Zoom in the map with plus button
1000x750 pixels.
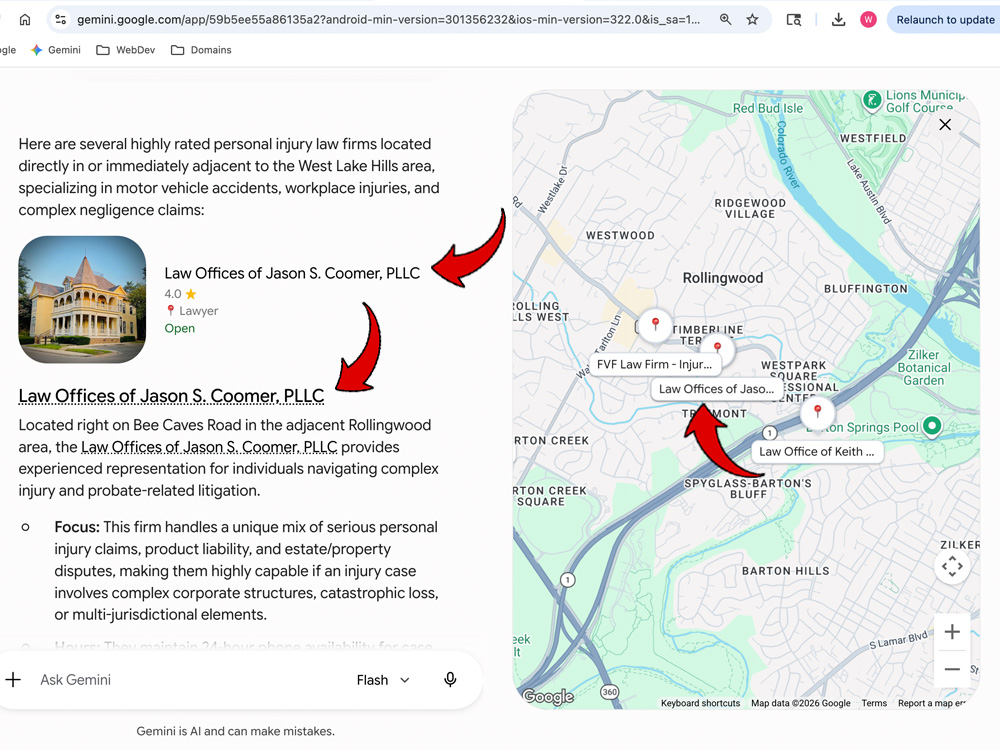(952, 632)
